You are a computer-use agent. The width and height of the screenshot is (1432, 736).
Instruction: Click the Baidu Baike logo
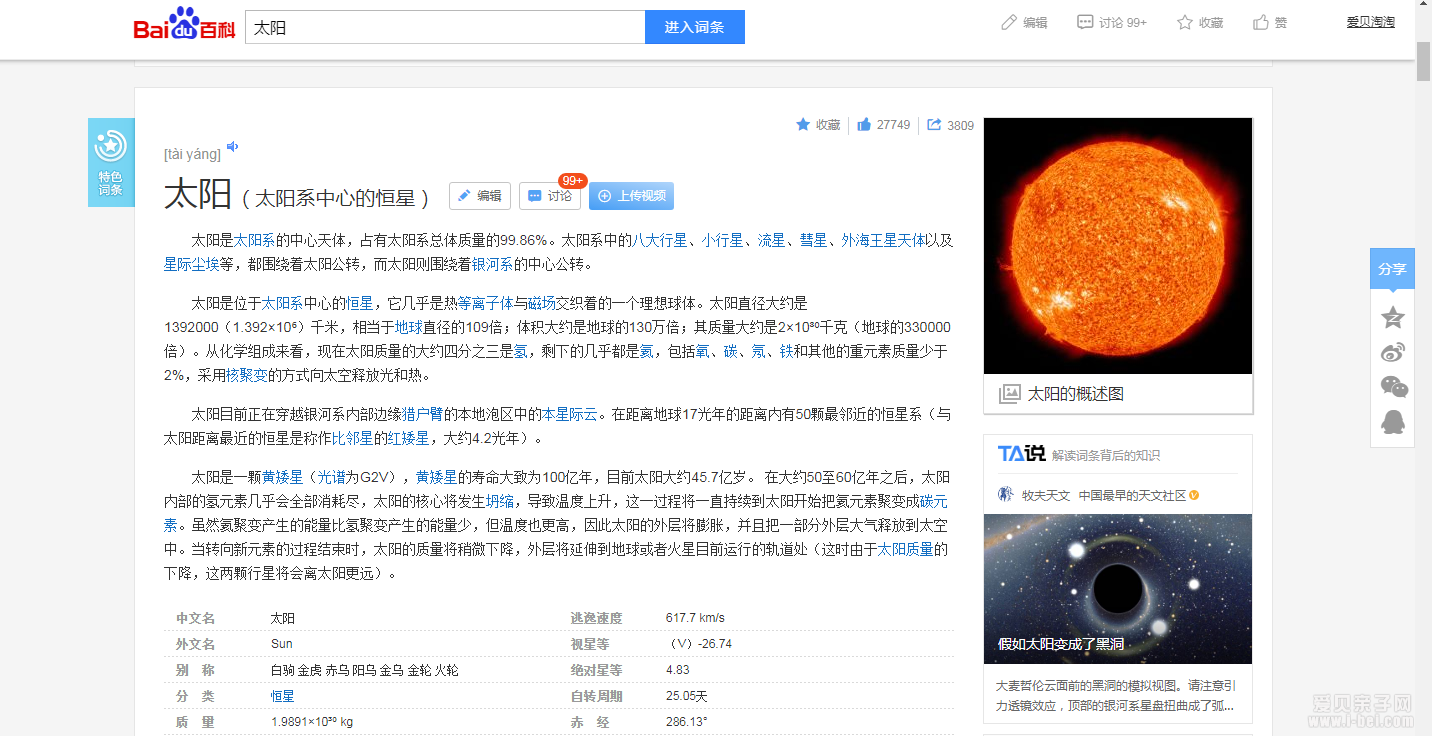(x=184, y=24)
